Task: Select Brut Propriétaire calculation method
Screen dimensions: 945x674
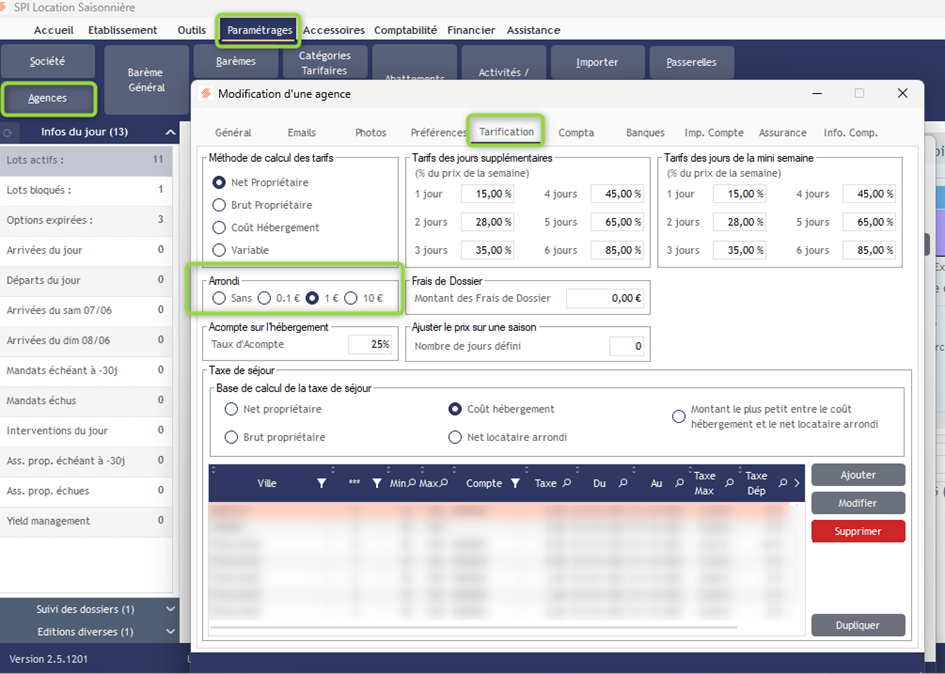Action: 219,205
